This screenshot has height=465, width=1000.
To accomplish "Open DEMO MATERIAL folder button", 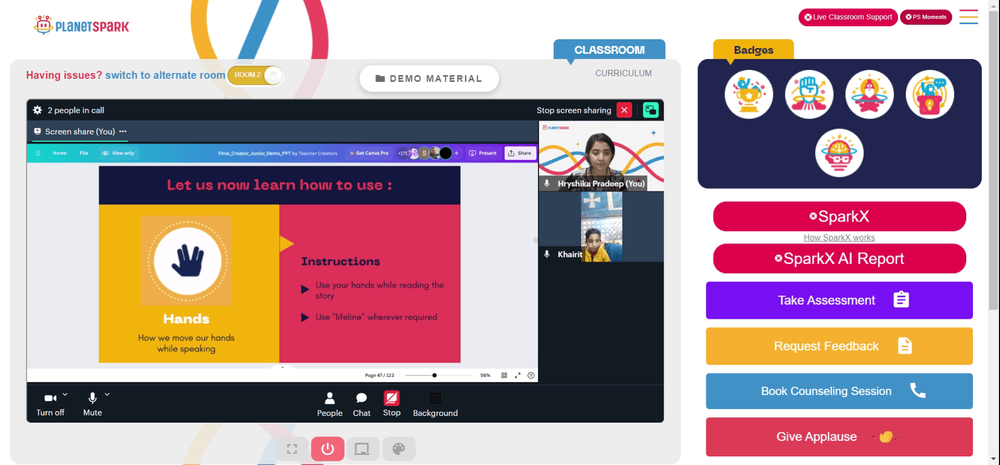I will [429, 78].
